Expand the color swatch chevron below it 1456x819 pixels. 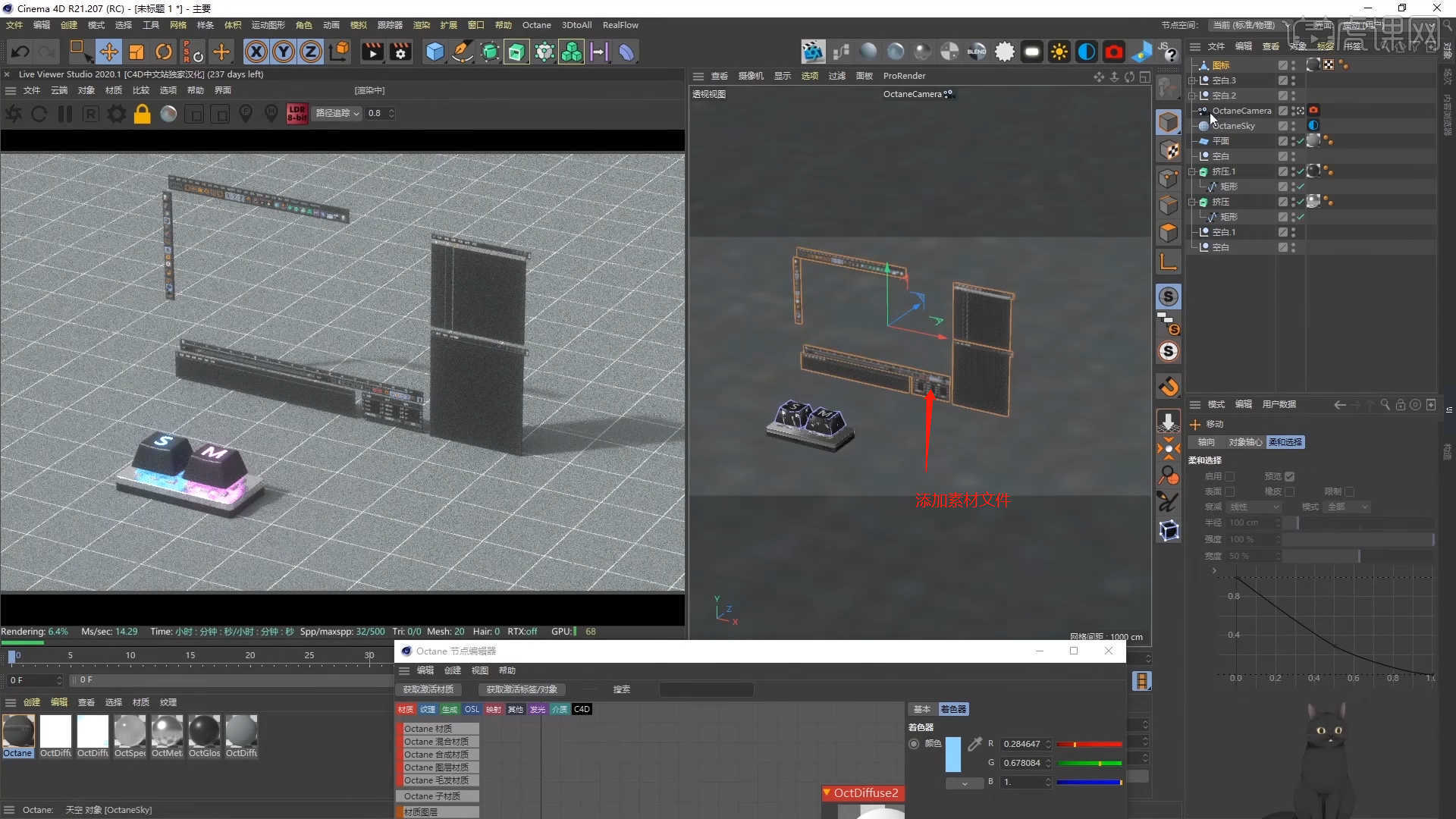point(965,783)
